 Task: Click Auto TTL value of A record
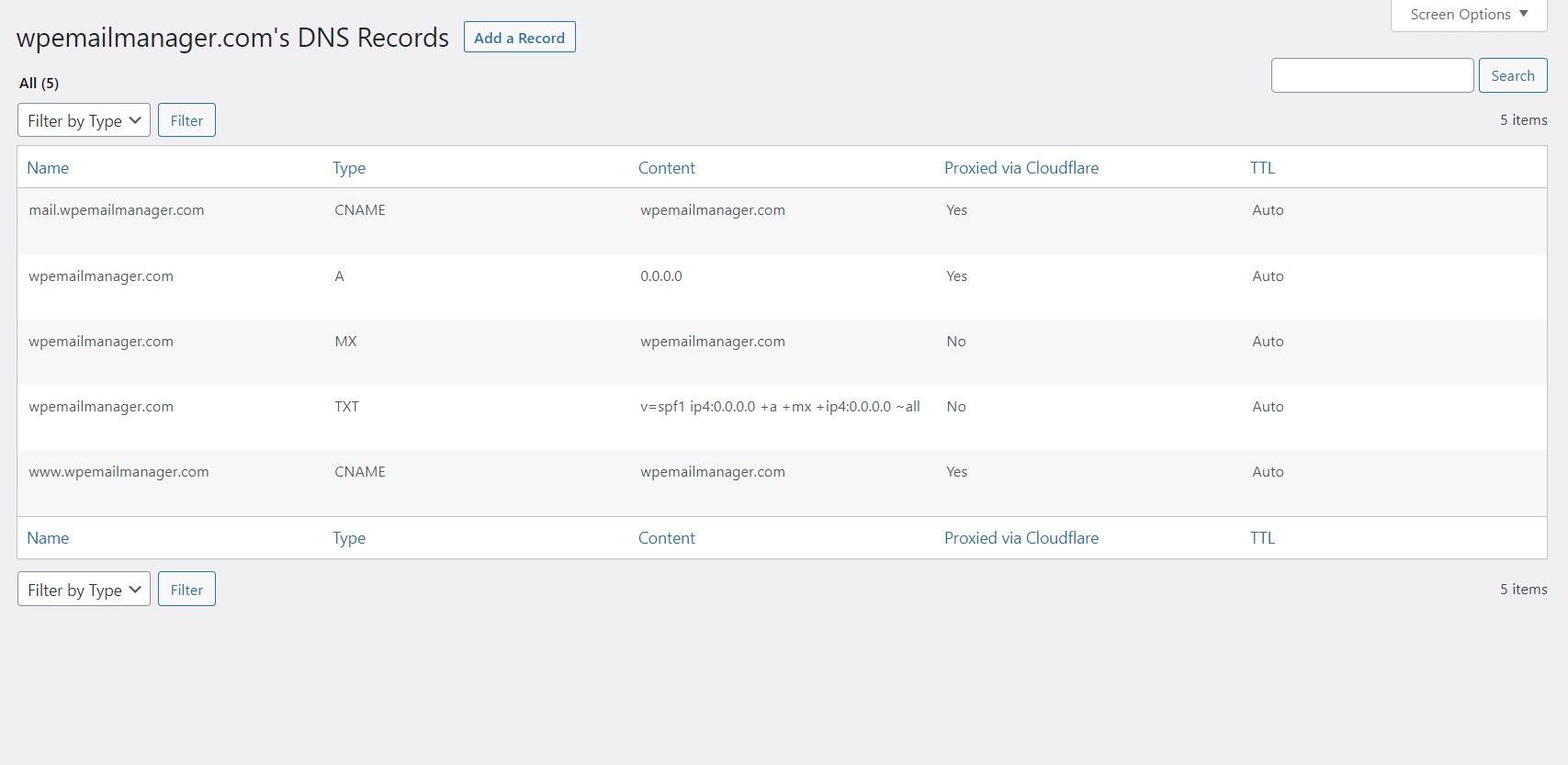pyautogui.click(x=1268, y=276)
